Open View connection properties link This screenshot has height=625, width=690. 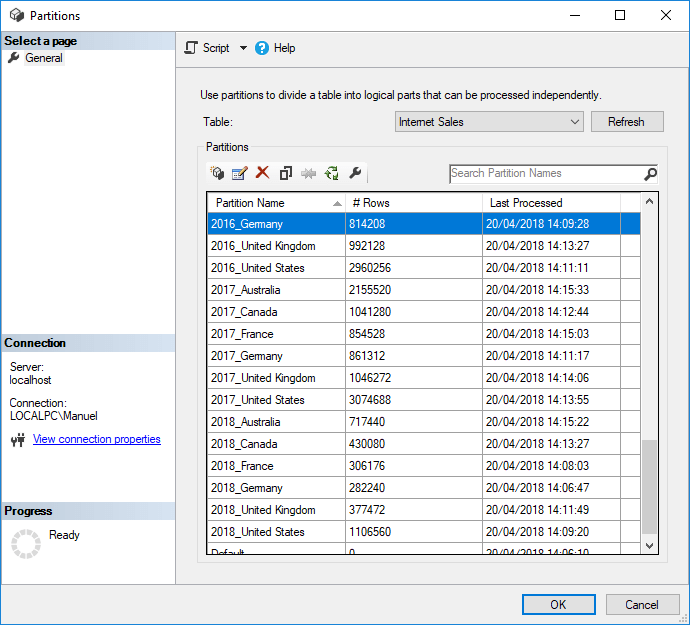click(x=96, y=439)
